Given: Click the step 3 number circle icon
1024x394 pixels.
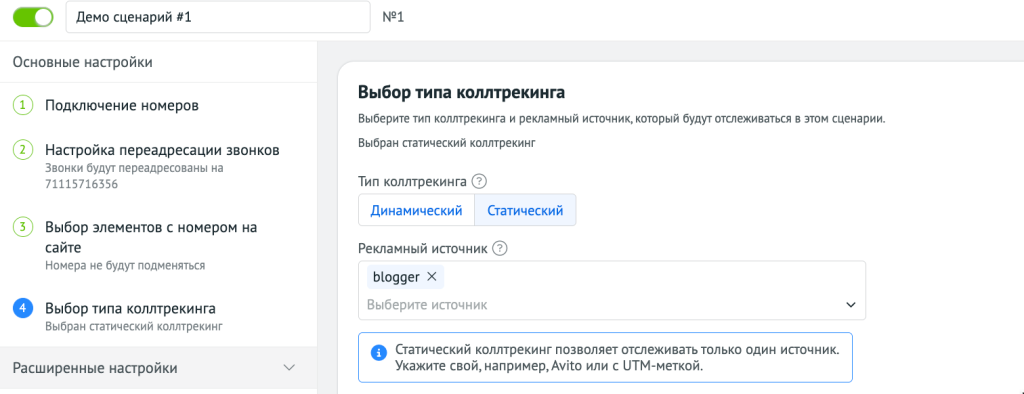Looking at the screenshot, I should [23, 228].
